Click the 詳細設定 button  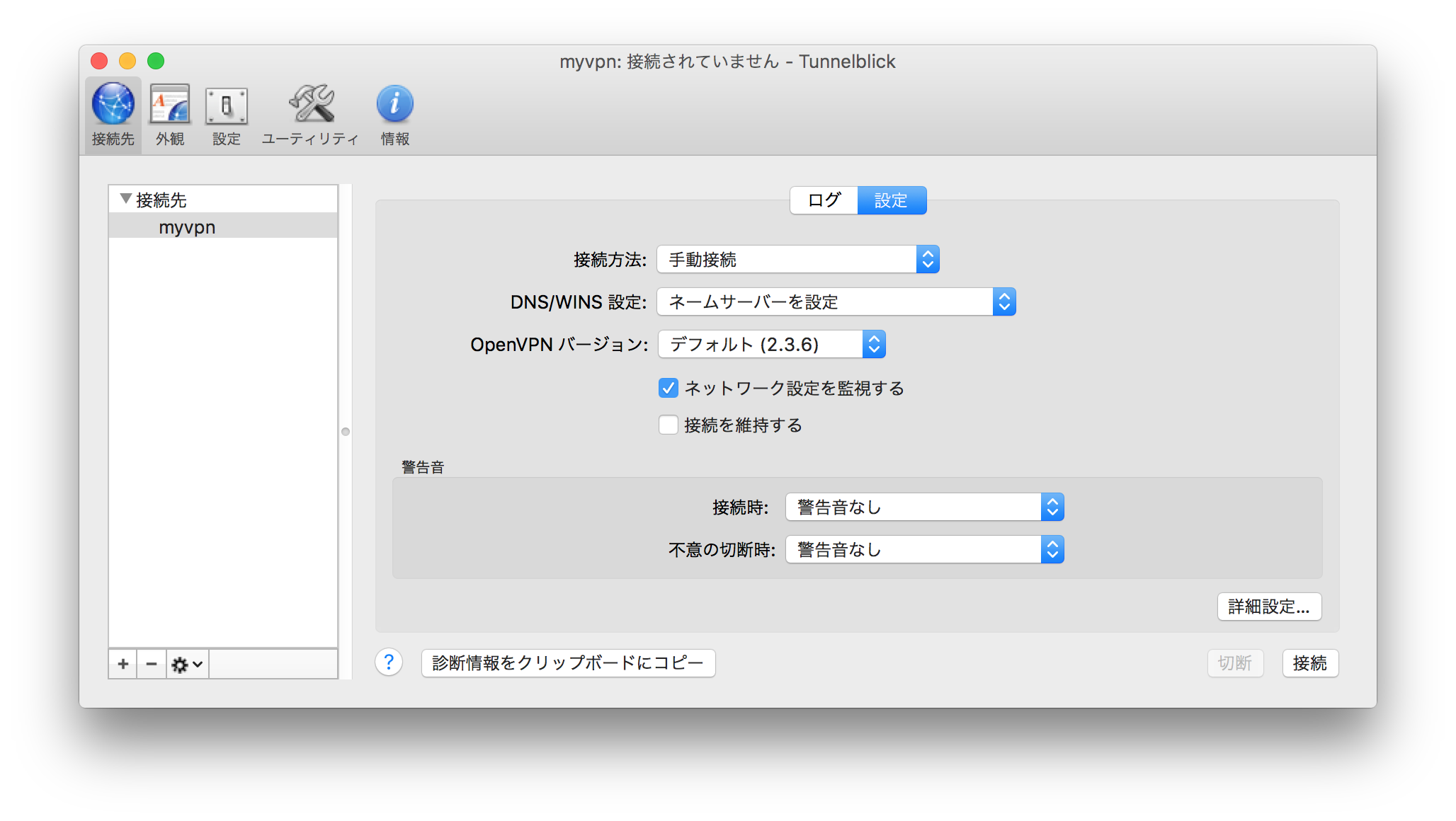coord(1268,607)
